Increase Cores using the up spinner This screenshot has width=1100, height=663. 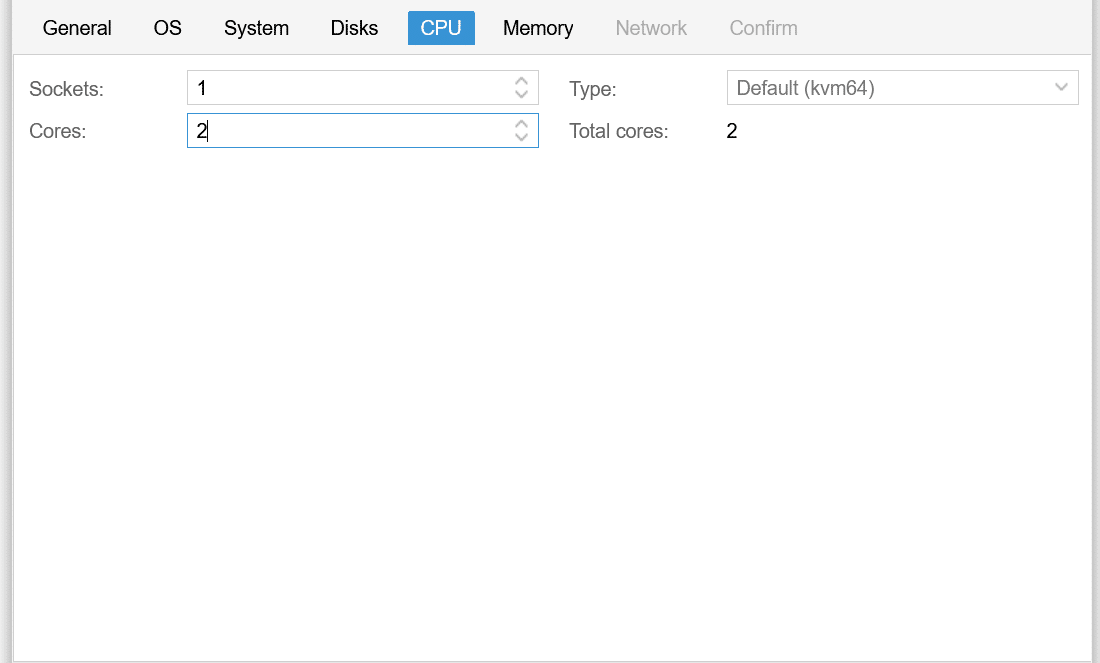click(x=521, y=123)
